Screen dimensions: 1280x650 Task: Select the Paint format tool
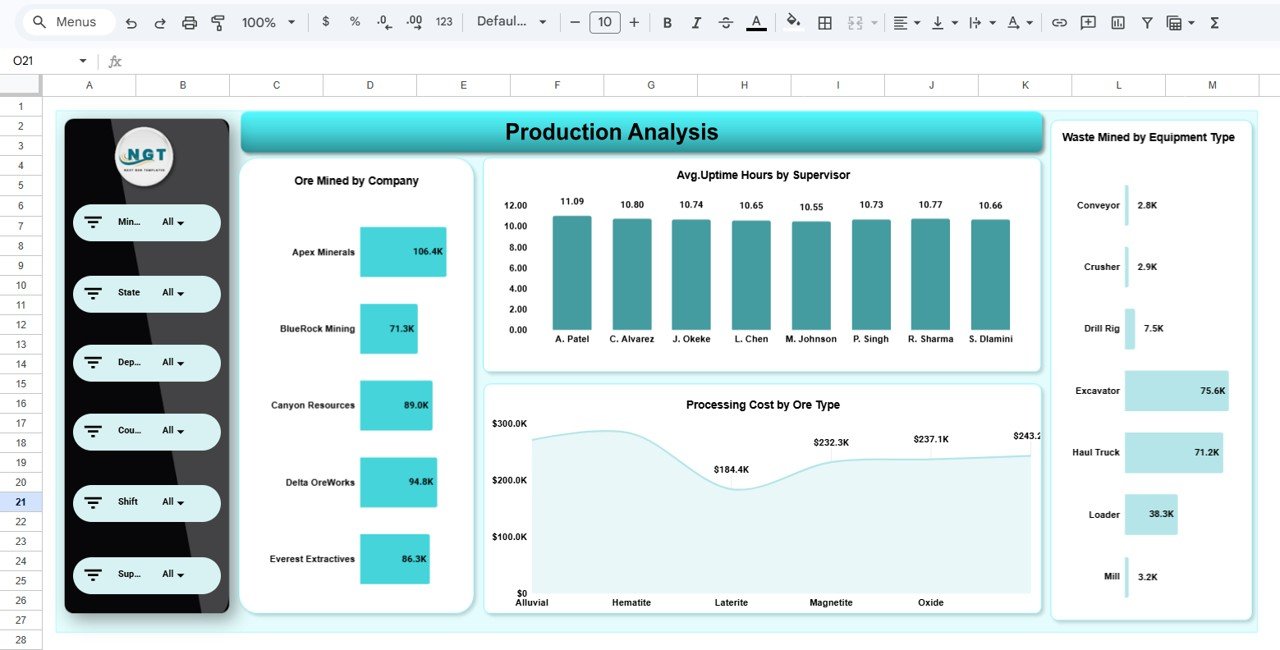(218, 22)
